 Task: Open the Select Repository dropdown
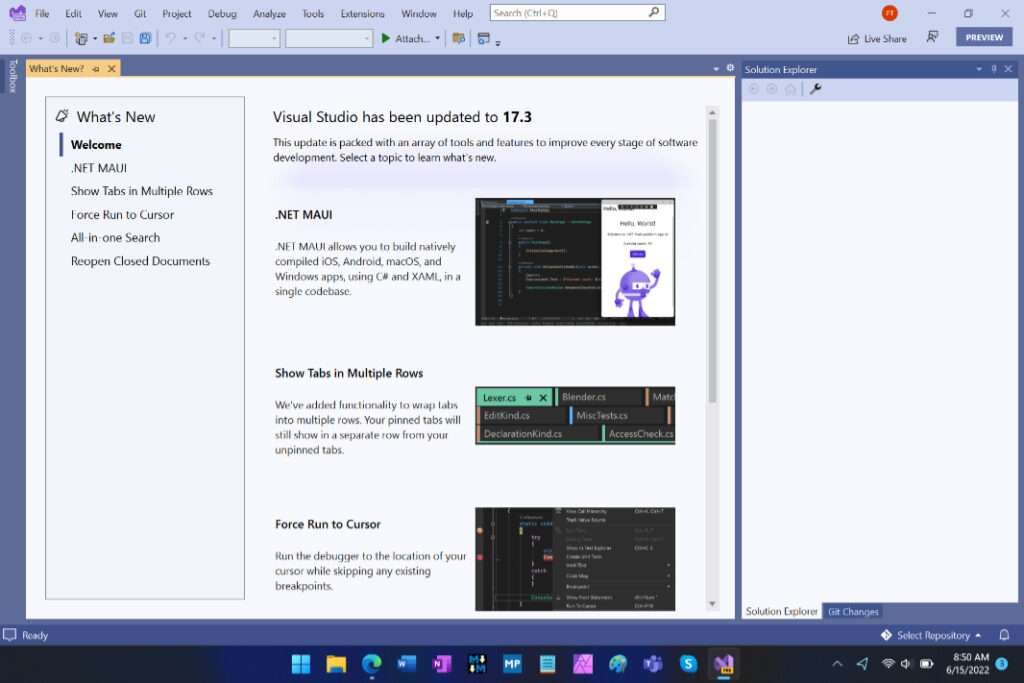pyautogui.click(x=931, y=634)
